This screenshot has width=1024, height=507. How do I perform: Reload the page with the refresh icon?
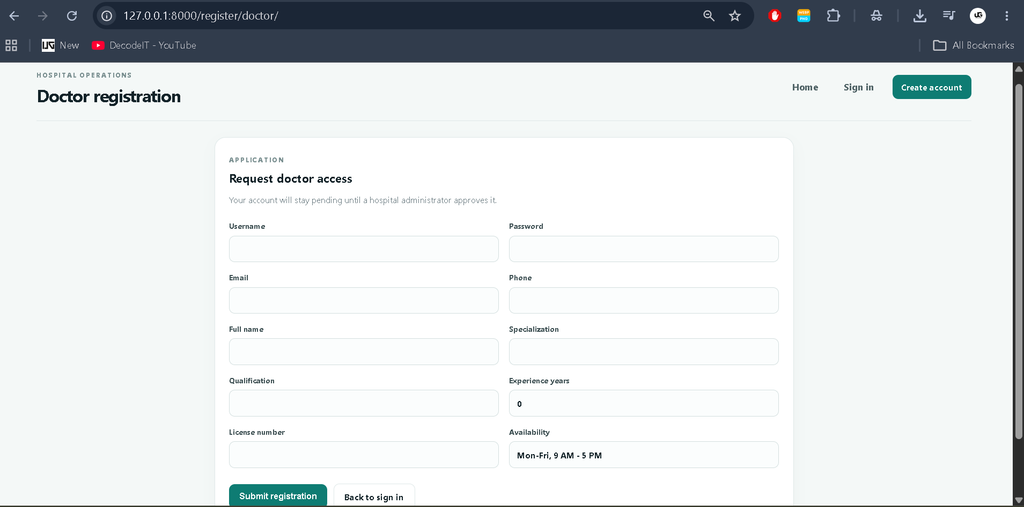tap(72, 16)
